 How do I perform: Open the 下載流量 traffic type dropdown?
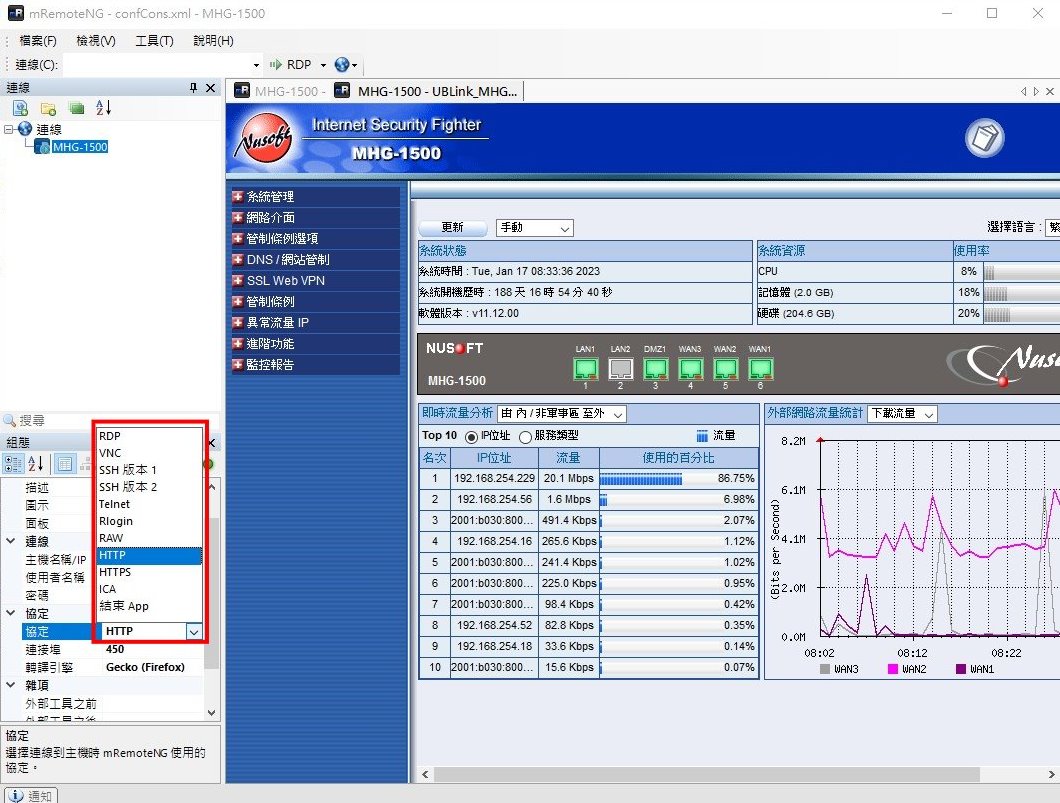point(902,414)
